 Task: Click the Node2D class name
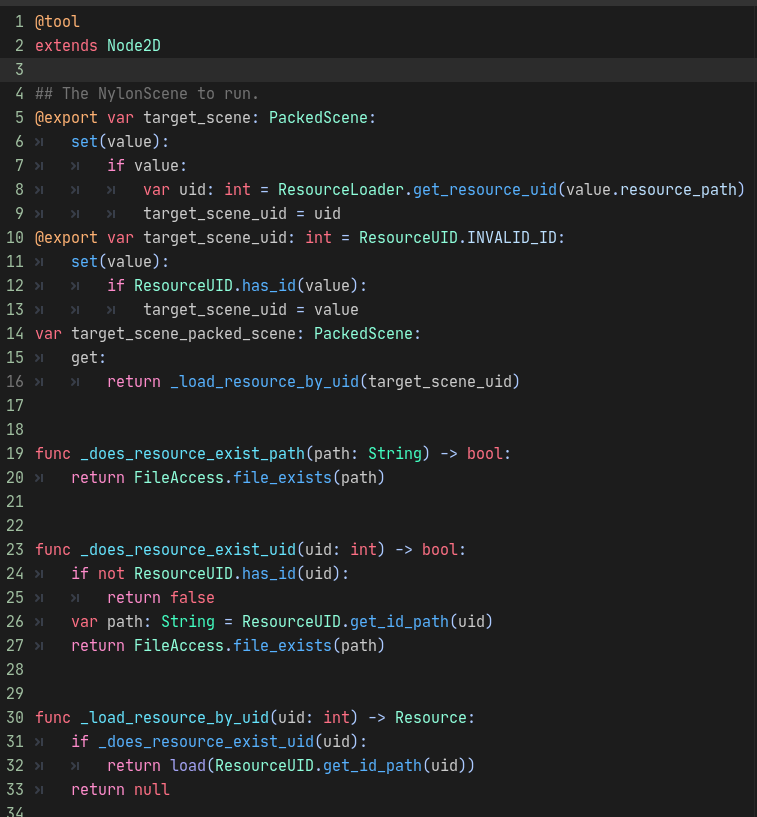pos(134,46)
